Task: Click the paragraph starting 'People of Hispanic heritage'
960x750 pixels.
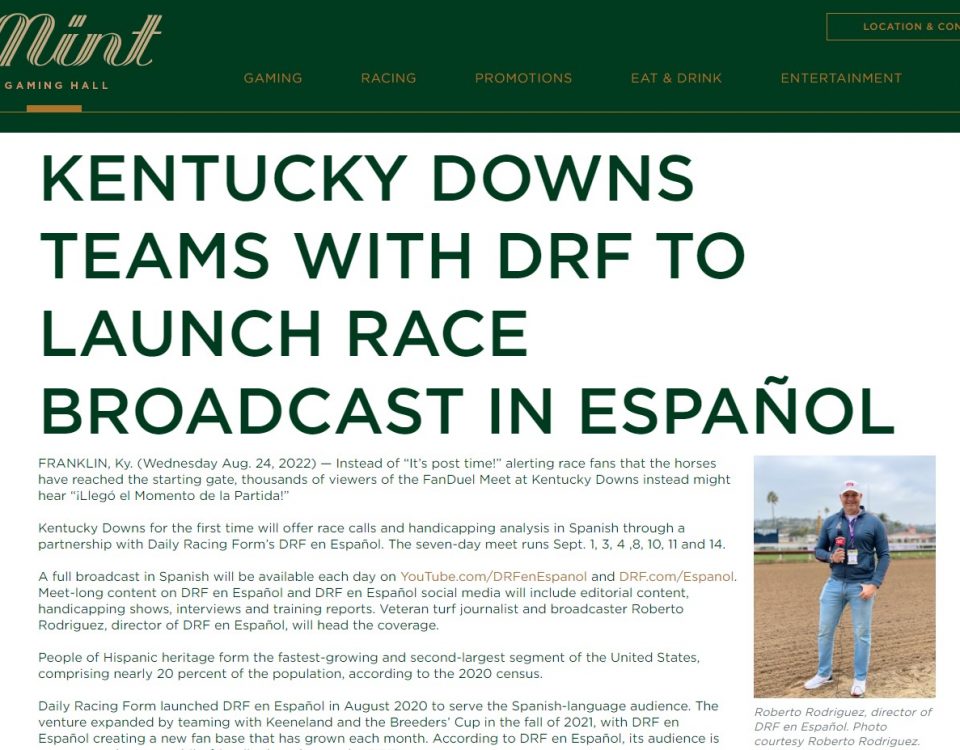Action: point(369,666)
